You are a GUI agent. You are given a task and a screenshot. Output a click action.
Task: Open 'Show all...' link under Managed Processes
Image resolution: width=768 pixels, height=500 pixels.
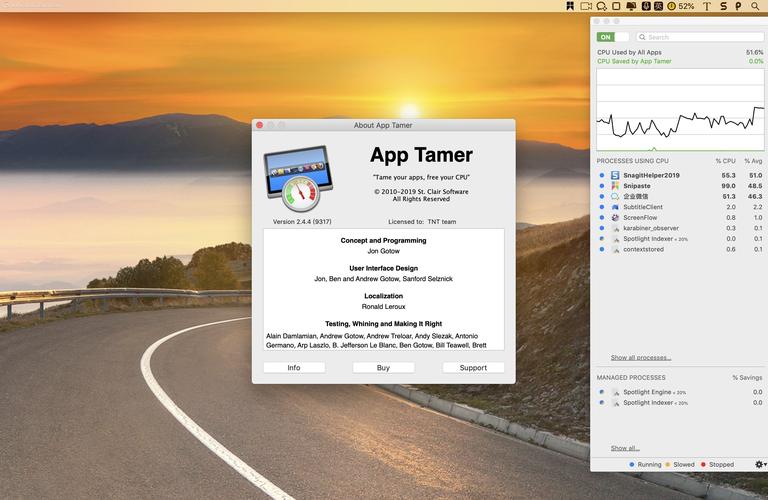pos(625,448)
